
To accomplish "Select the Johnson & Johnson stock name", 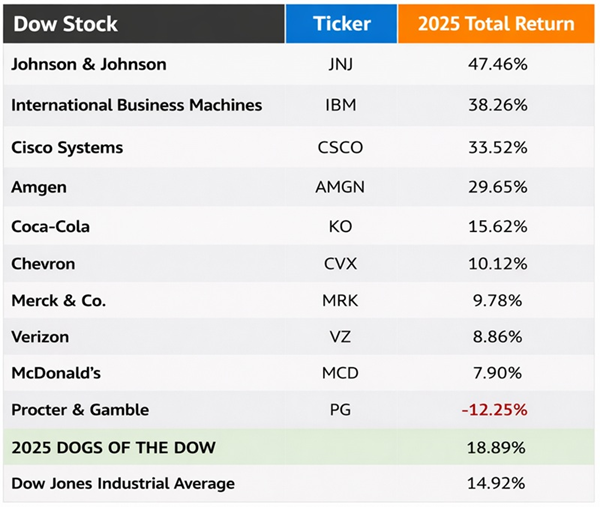I will [89, 65].
